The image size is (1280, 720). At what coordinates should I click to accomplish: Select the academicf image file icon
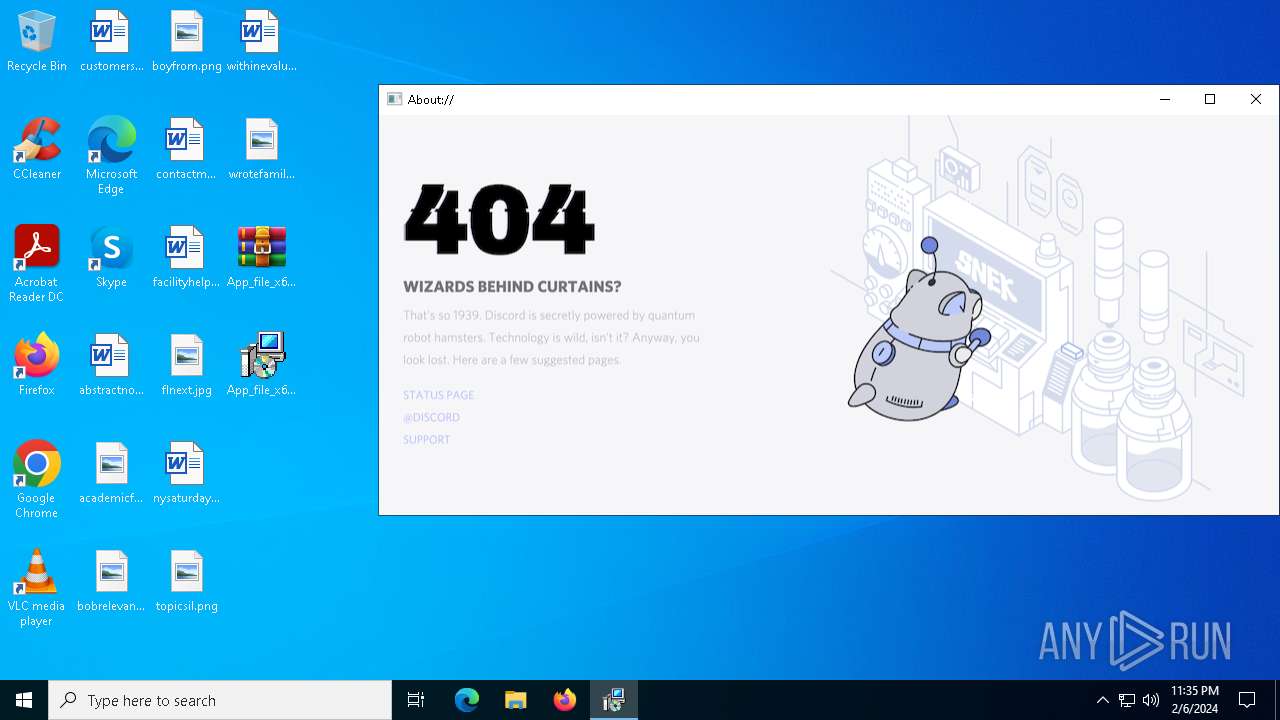[x=111, y=474]
